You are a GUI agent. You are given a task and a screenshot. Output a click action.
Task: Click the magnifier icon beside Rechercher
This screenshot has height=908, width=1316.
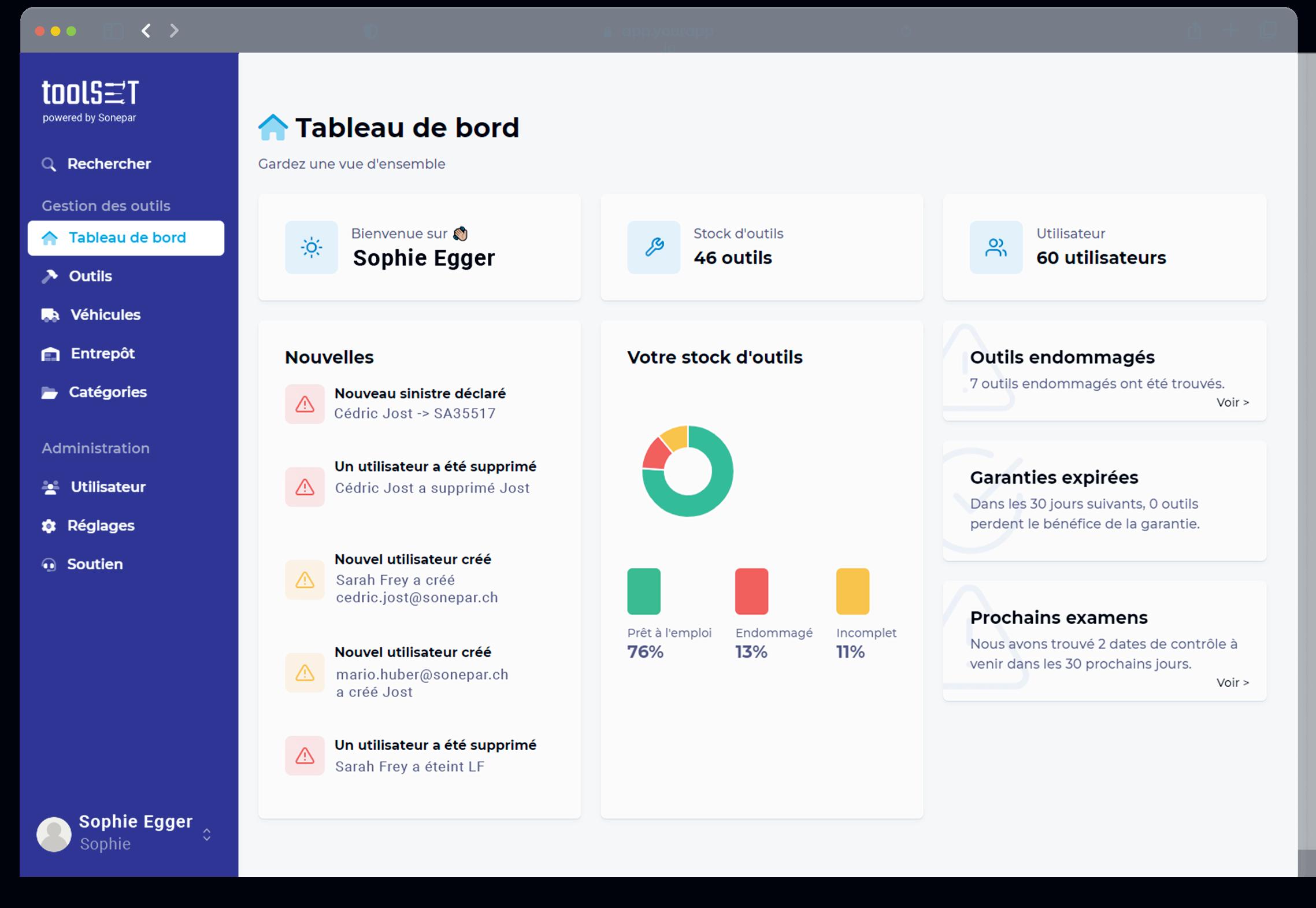pyautogui.click(x=49, y=165)
